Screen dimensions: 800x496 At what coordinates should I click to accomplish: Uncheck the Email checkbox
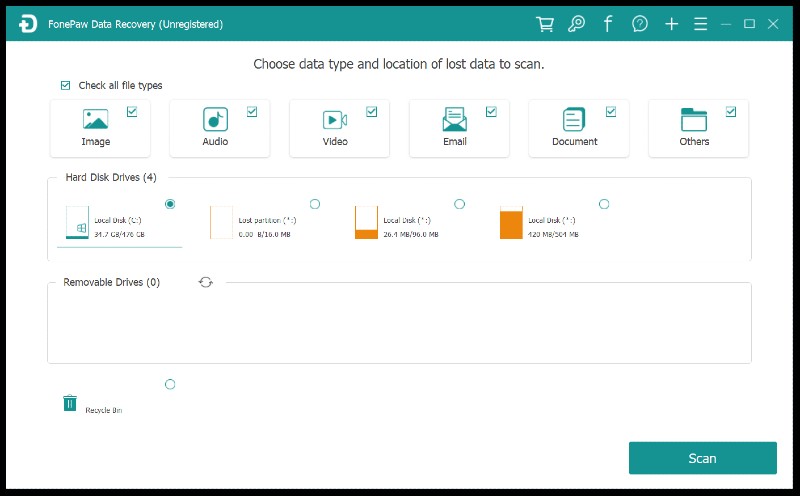point(491,112)
